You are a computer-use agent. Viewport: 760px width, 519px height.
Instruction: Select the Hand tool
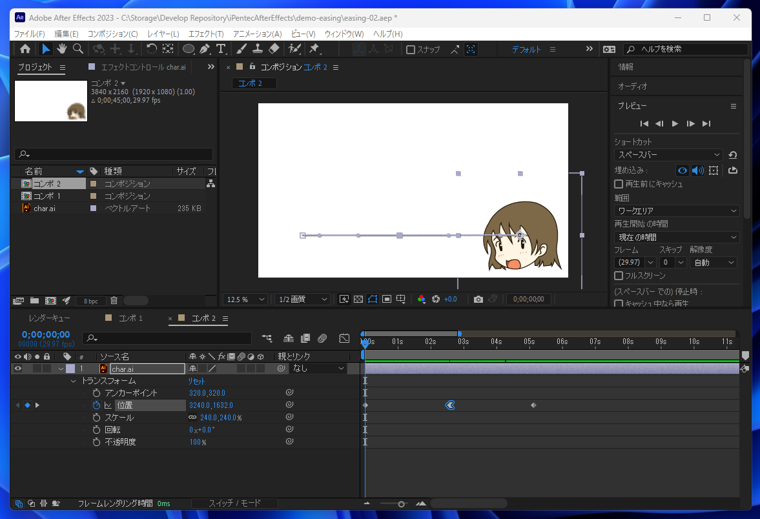[62, 49]
